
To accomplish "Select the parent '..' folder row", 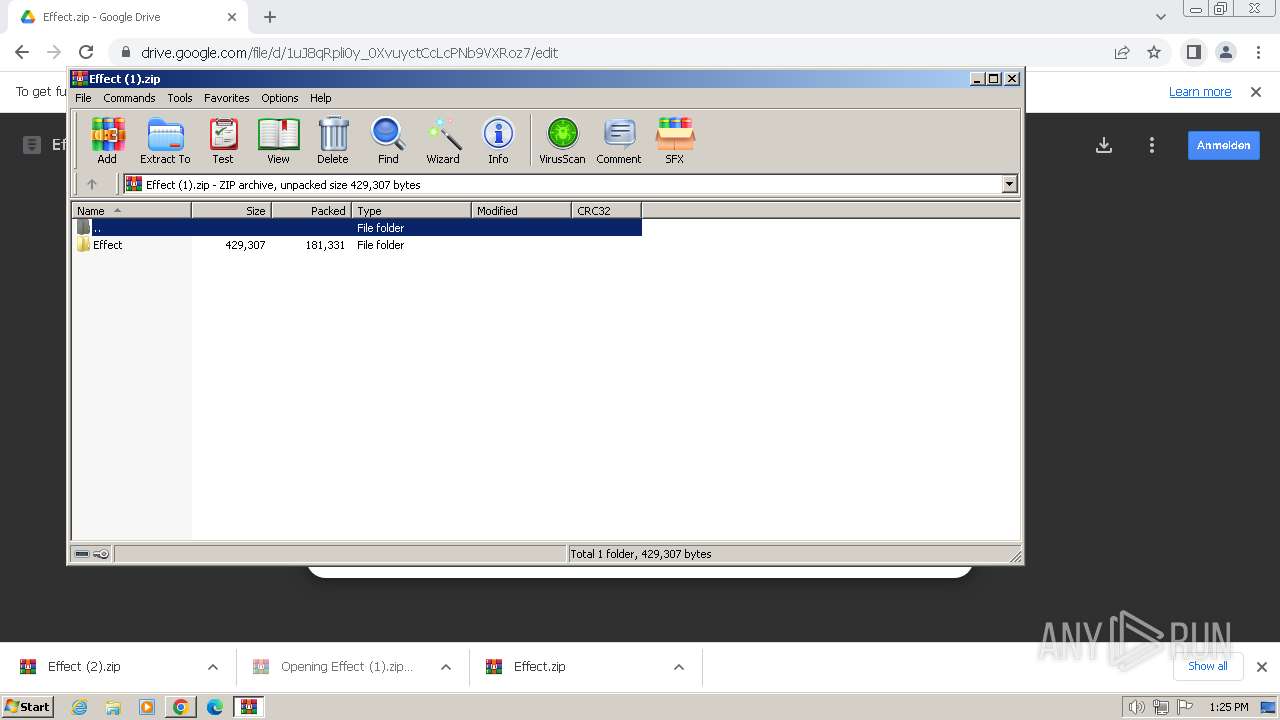I will click(x=357, y=228).
